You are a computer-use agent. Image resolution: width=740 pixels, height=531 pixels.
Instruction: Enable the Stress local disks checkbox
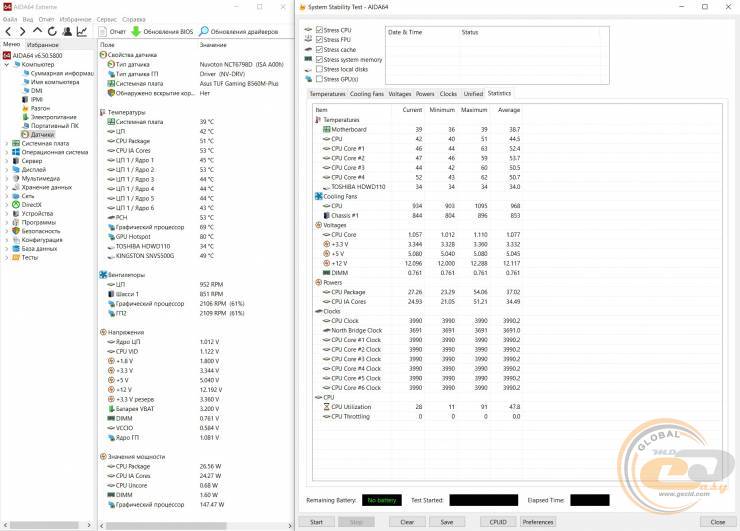pyautogui.click(x=319, y=69)
